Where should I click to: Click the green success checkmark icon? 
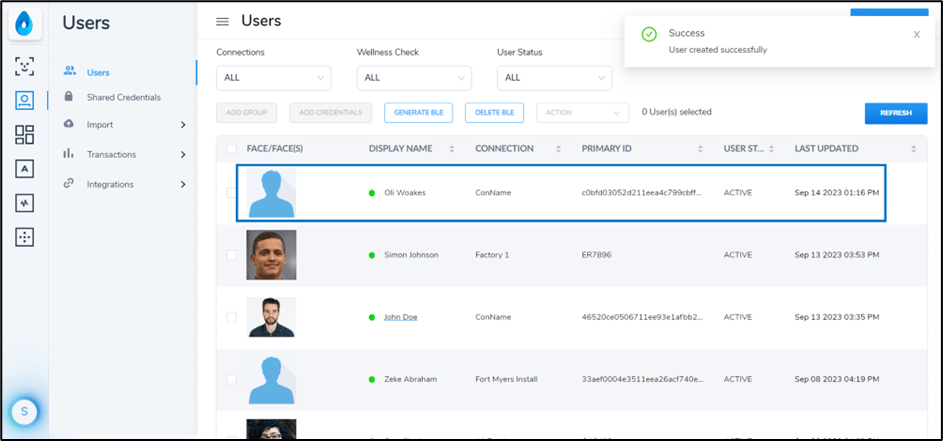649,34
